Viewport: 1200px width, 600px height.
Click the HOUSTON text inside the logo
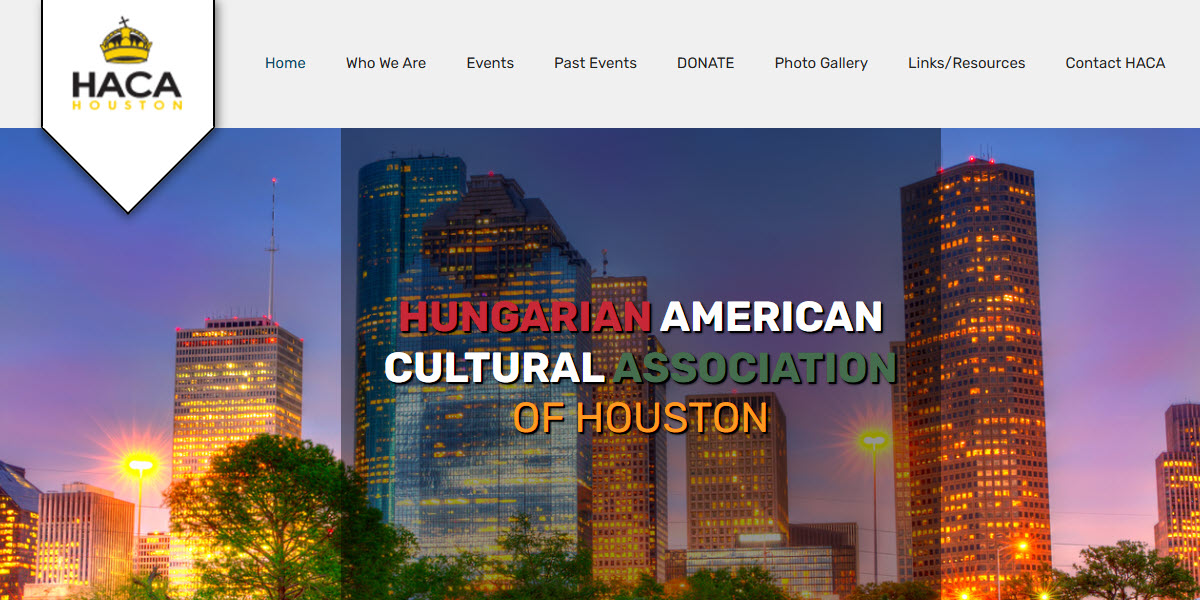(x=128, y=106)
